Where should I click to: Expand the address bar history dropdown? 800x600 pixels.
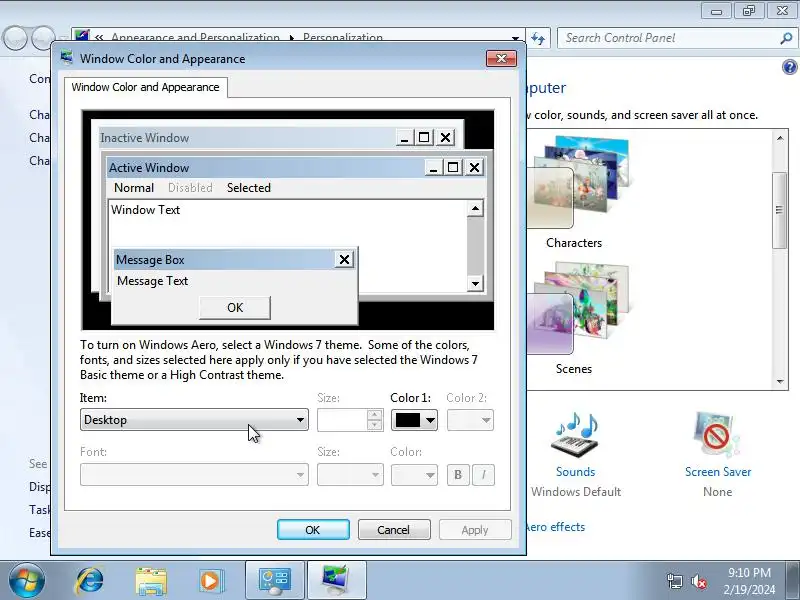pyautogui.click(x=515, y=38)
